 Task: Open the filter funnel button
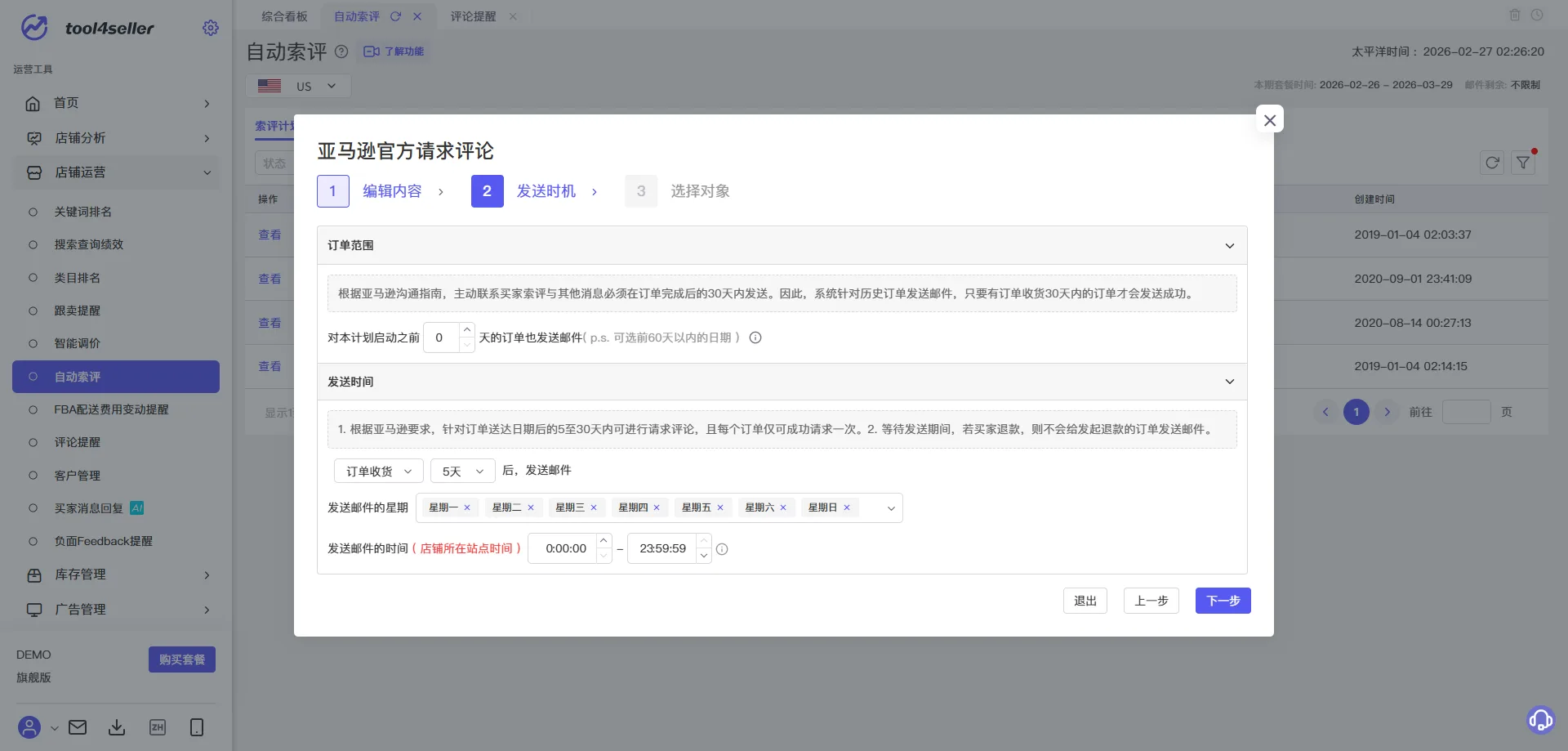click(1523, 163)
